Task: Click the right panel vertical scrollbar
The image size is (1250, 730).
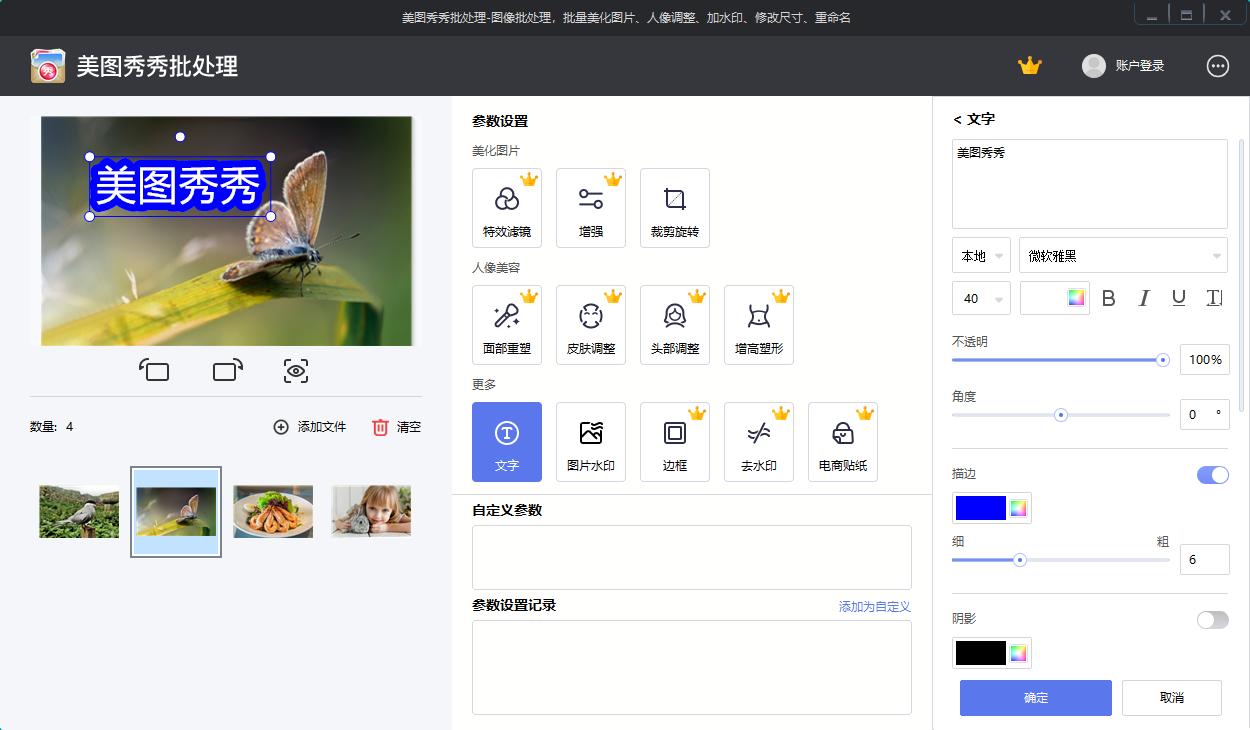Action: 1243,275
